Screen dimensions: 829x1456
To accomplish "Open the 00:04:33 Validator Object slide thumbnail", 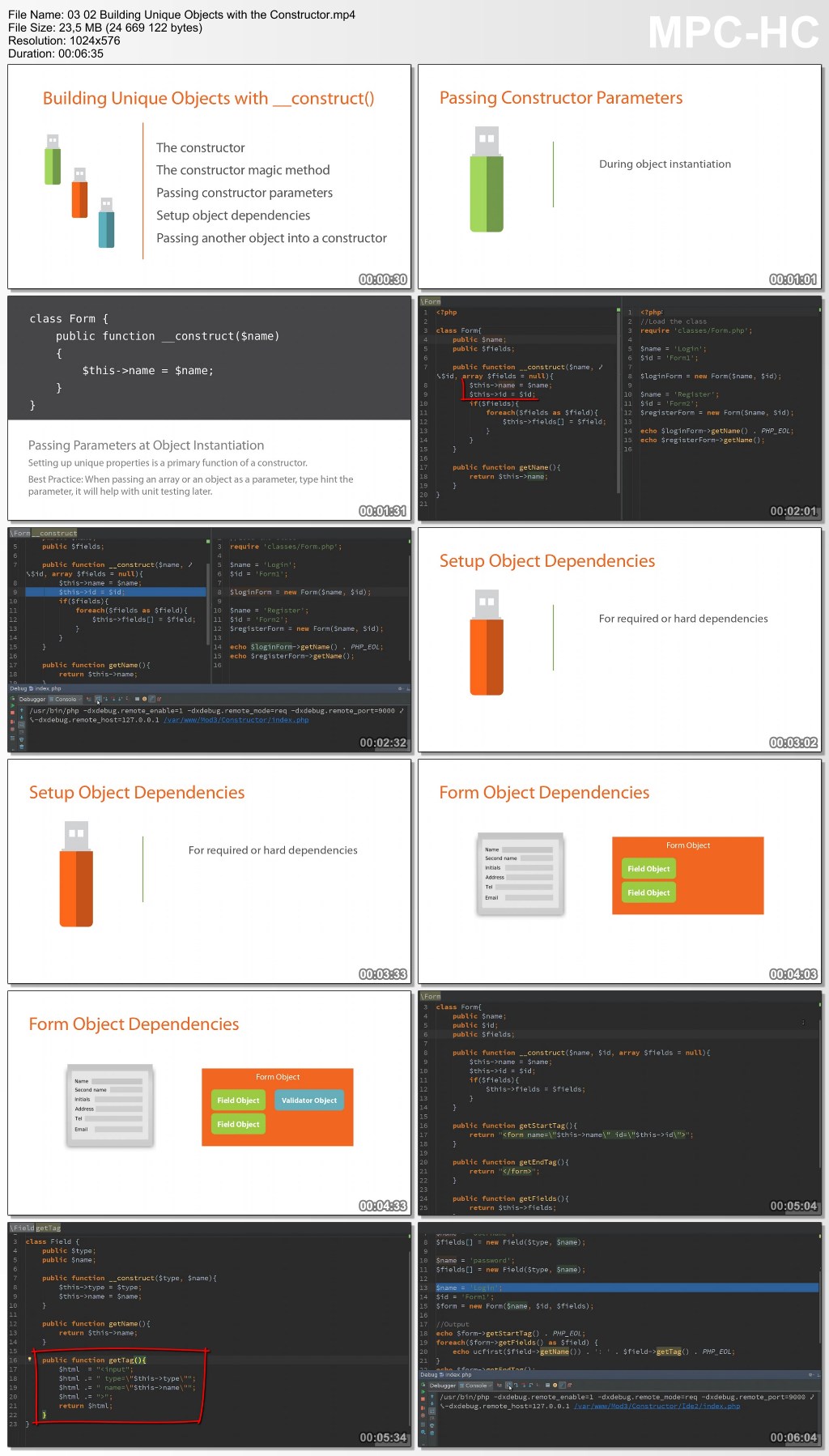I will pos(210,1103).
